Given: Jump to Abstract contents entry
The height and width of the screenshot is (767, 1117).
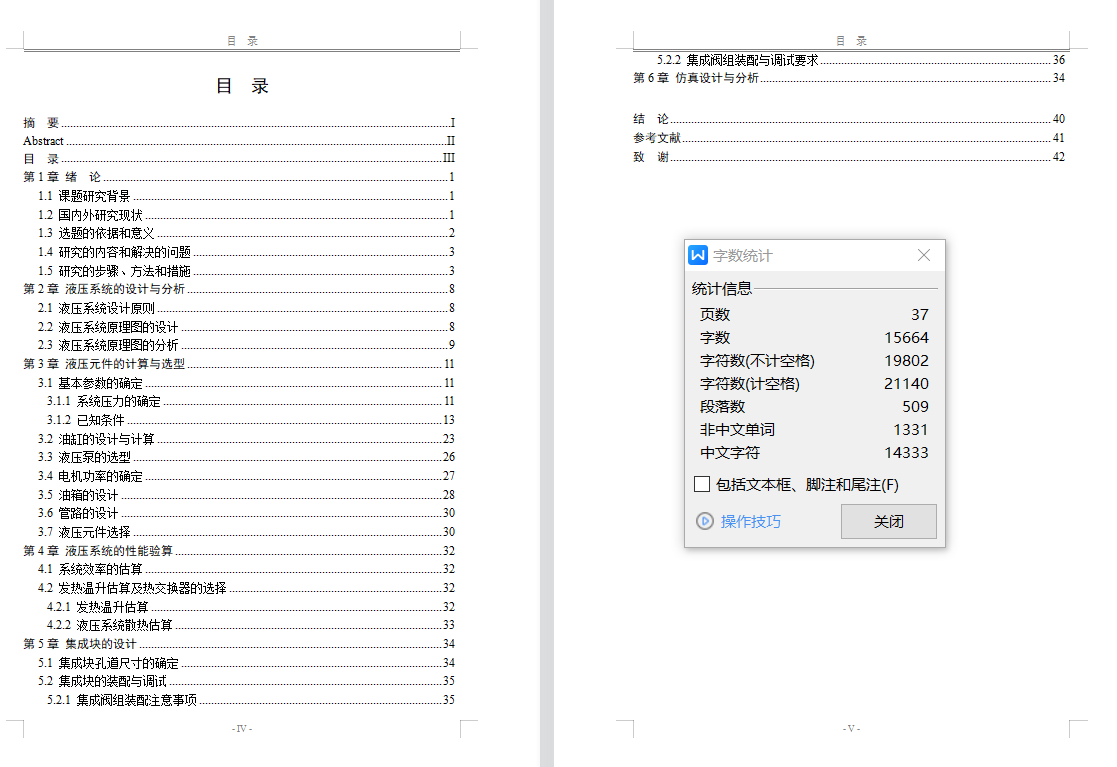Looking at the screenshot, I should click(x=239, y=141).
